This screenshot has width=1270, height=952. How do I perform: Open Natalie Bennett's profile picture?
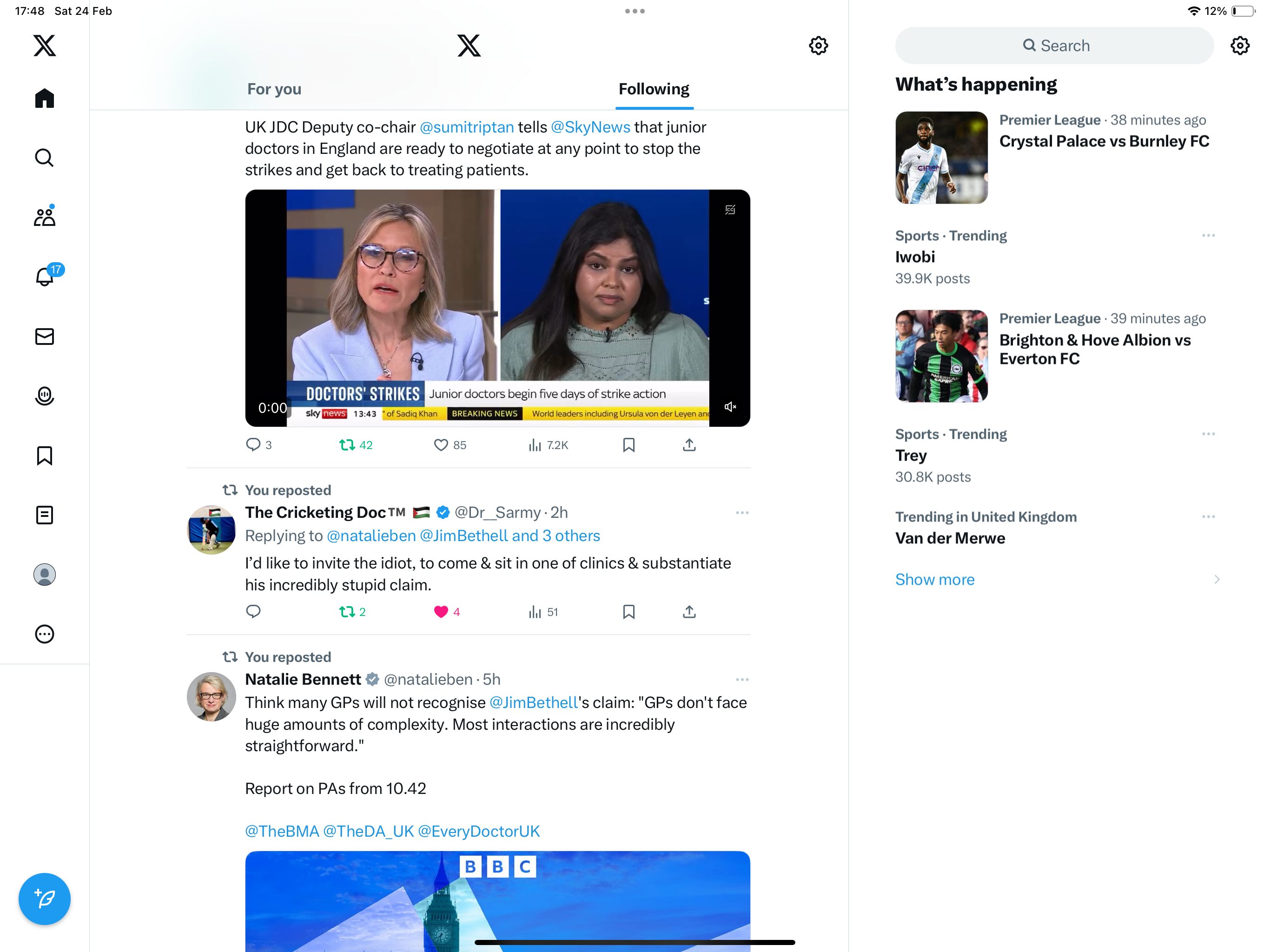(x=212, y=696)
